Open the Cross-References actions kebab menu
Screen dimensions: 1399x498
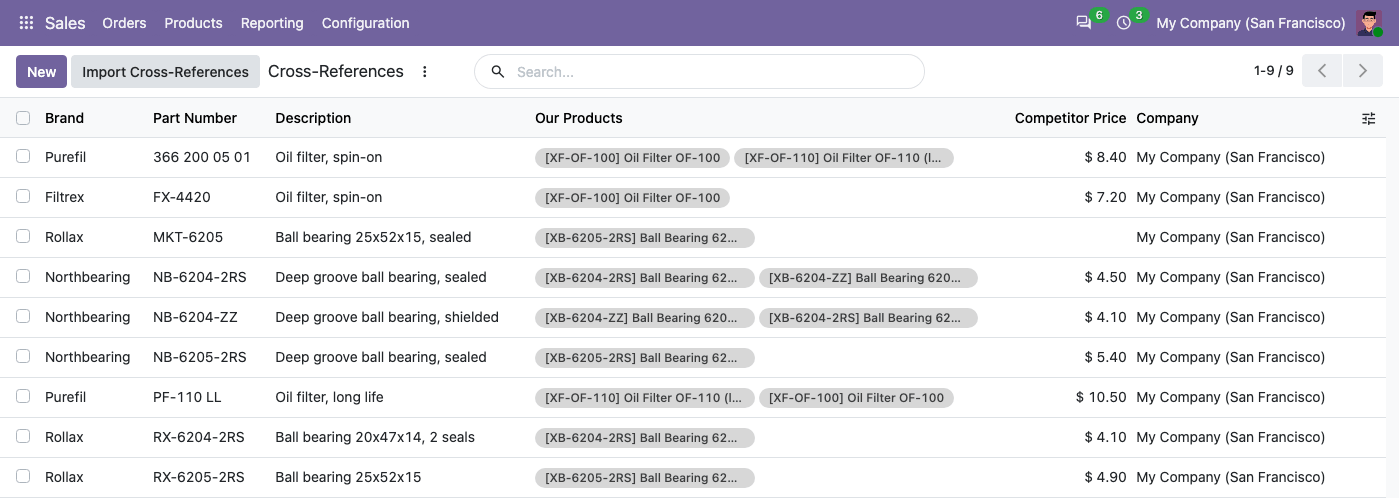425,72
